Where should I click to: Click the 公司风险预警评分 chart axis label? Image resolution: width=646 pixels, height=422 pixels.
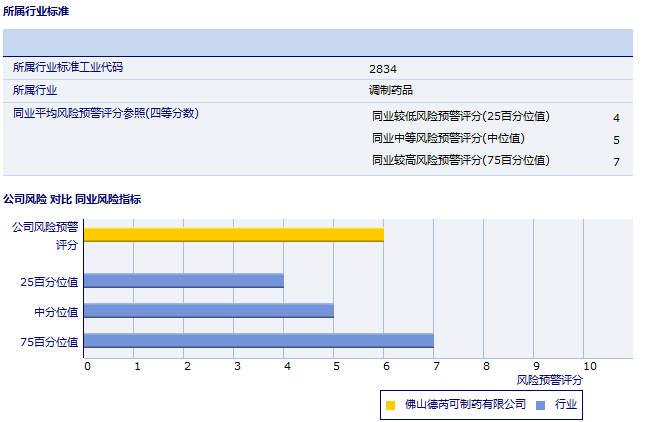click(x=45, y=235)
